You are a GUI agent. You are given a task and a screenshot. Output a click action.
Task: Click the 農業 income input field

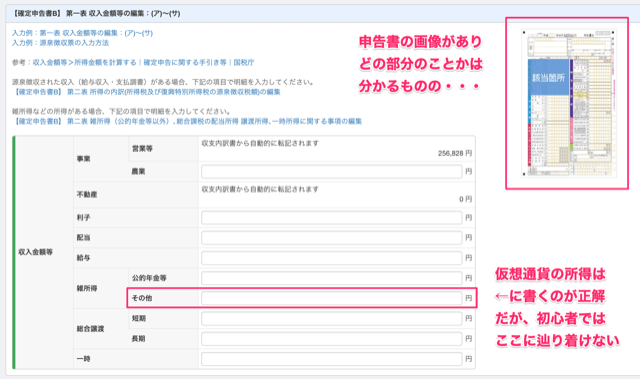tap(331, 172)
